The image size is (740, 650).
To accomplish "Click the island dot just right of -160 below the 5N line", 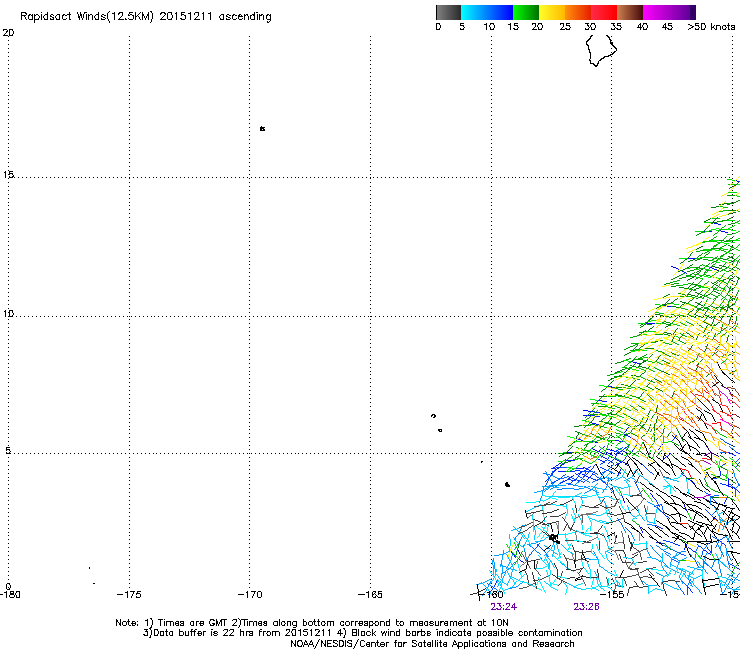I will click(507, 484).
